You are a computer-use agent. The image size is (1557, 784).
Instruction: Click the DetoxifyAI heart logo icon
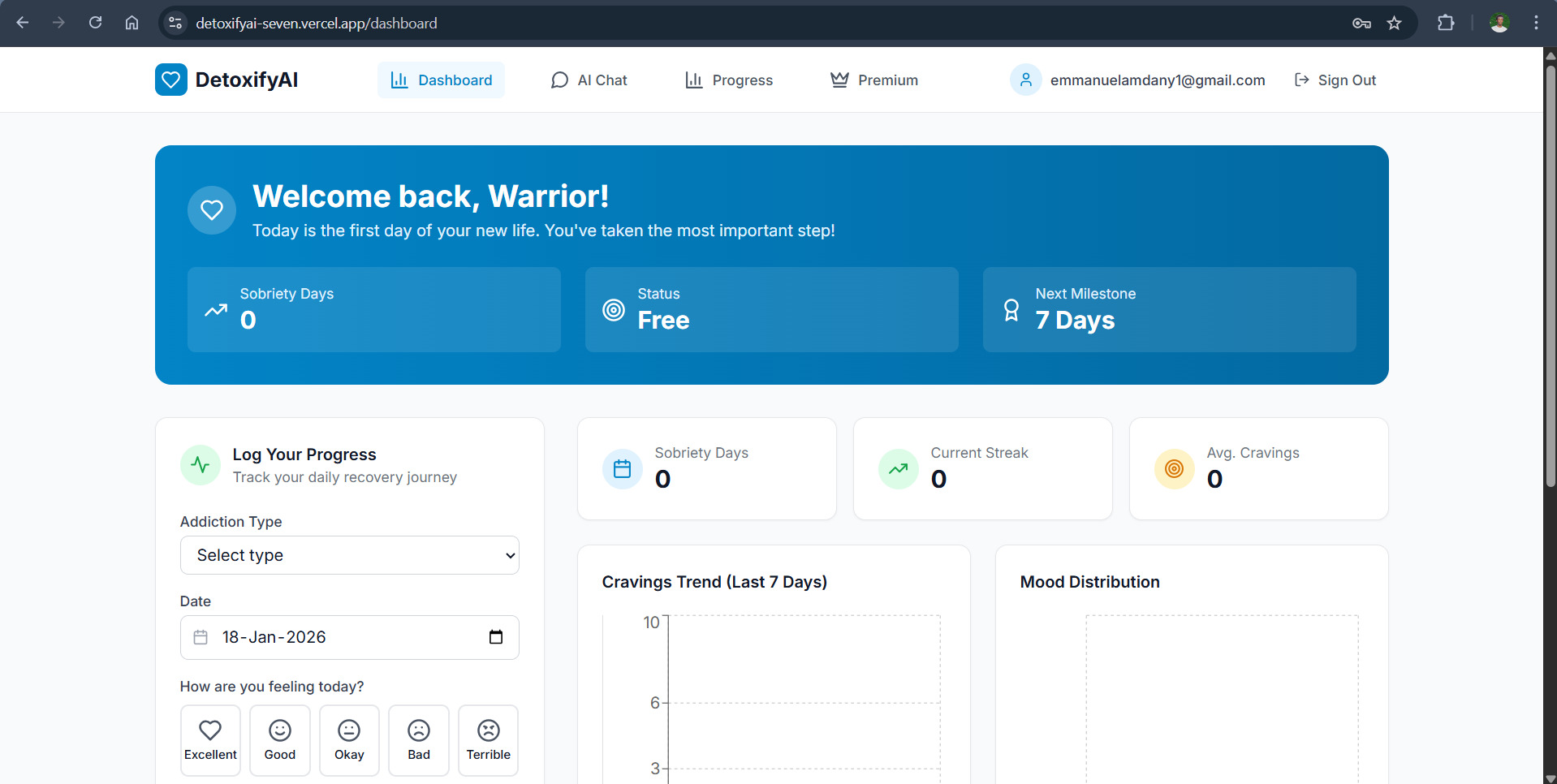pos(171,80)
